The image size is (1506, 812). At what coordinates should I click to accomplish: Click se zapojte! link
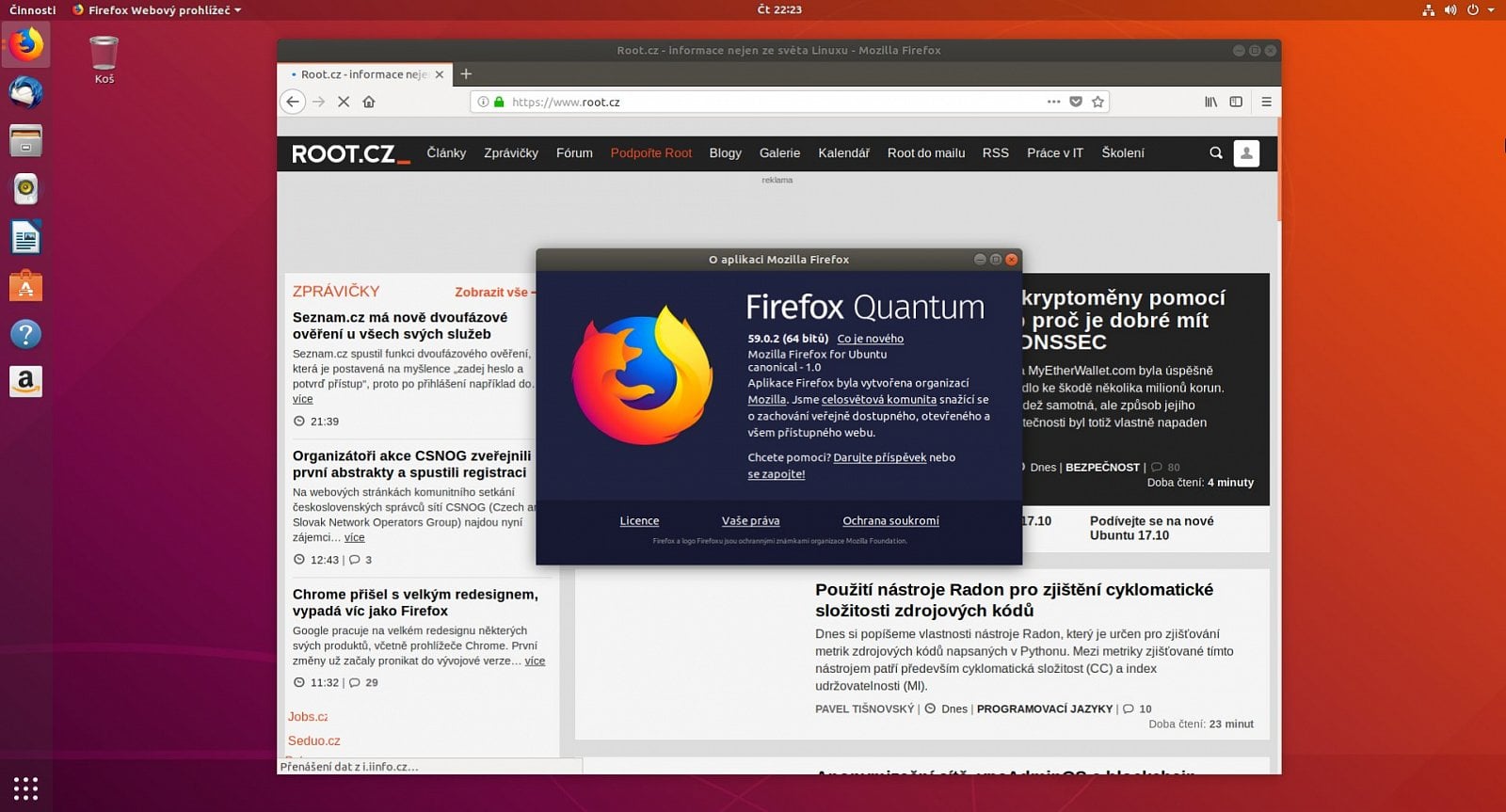[x=777, y=474]
